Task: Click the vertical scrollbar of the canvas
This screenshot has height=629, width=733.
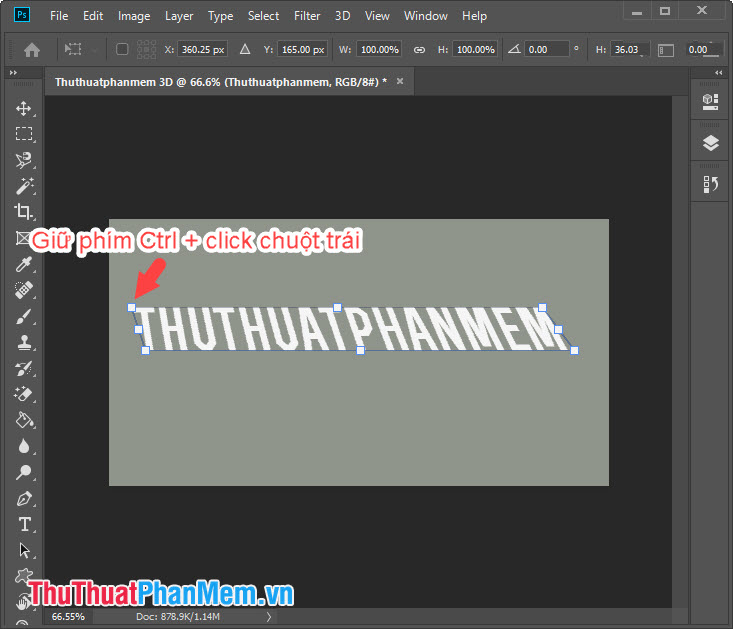Action: point(680,350)
